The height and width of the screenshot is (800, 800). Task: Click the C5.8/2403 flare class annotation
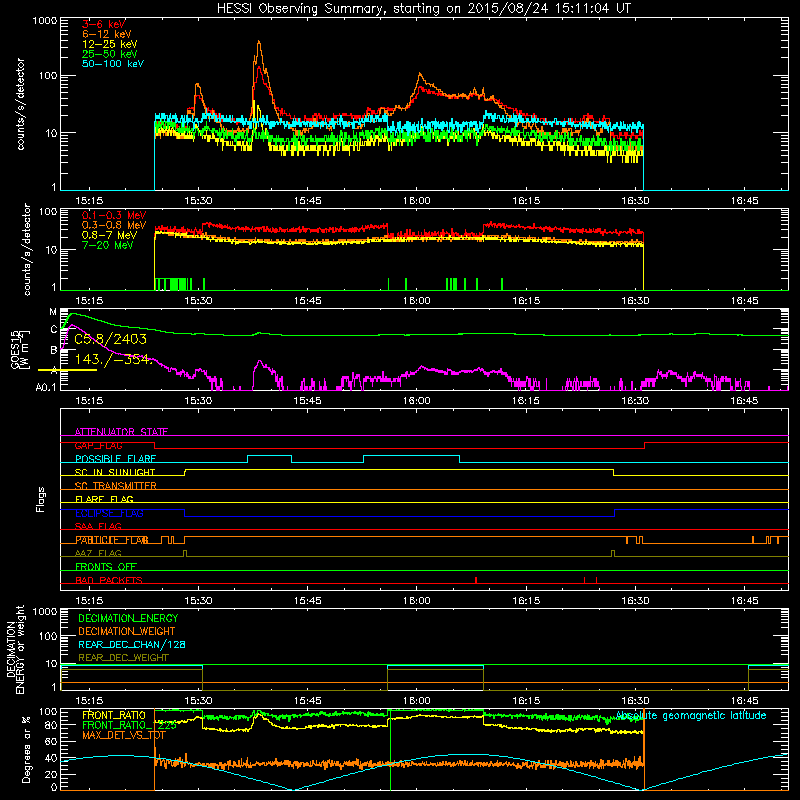pyautogui.click(x=111, y=339)
